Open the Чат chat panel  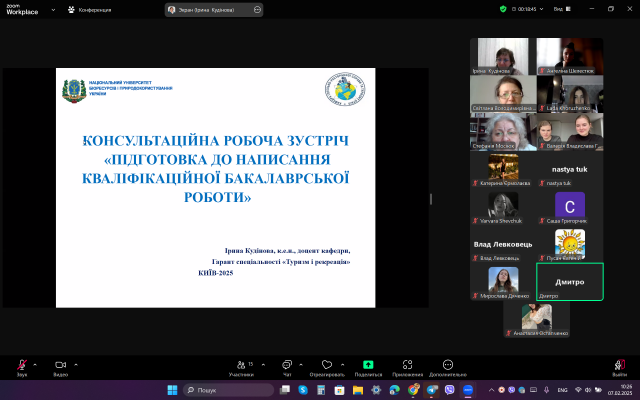click(287, 365)
